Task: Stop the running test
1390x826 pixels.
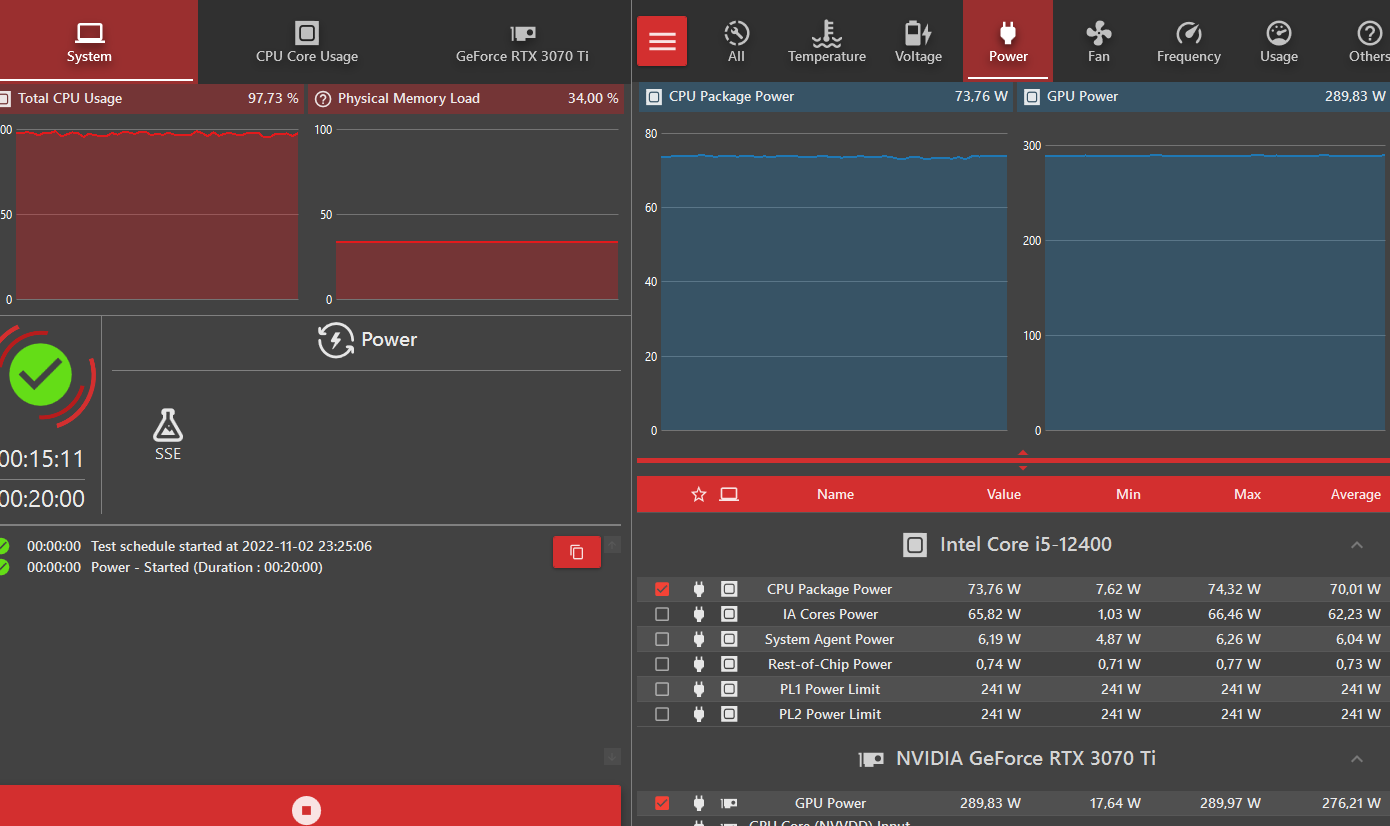Action: tap(307, 809)
